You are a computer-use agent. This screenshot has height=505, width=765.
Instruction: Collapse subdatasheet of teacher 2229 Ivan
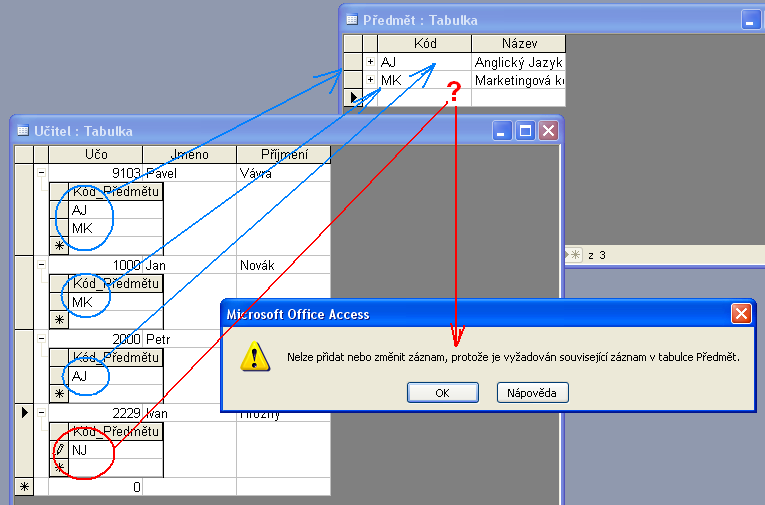[41, 412]
